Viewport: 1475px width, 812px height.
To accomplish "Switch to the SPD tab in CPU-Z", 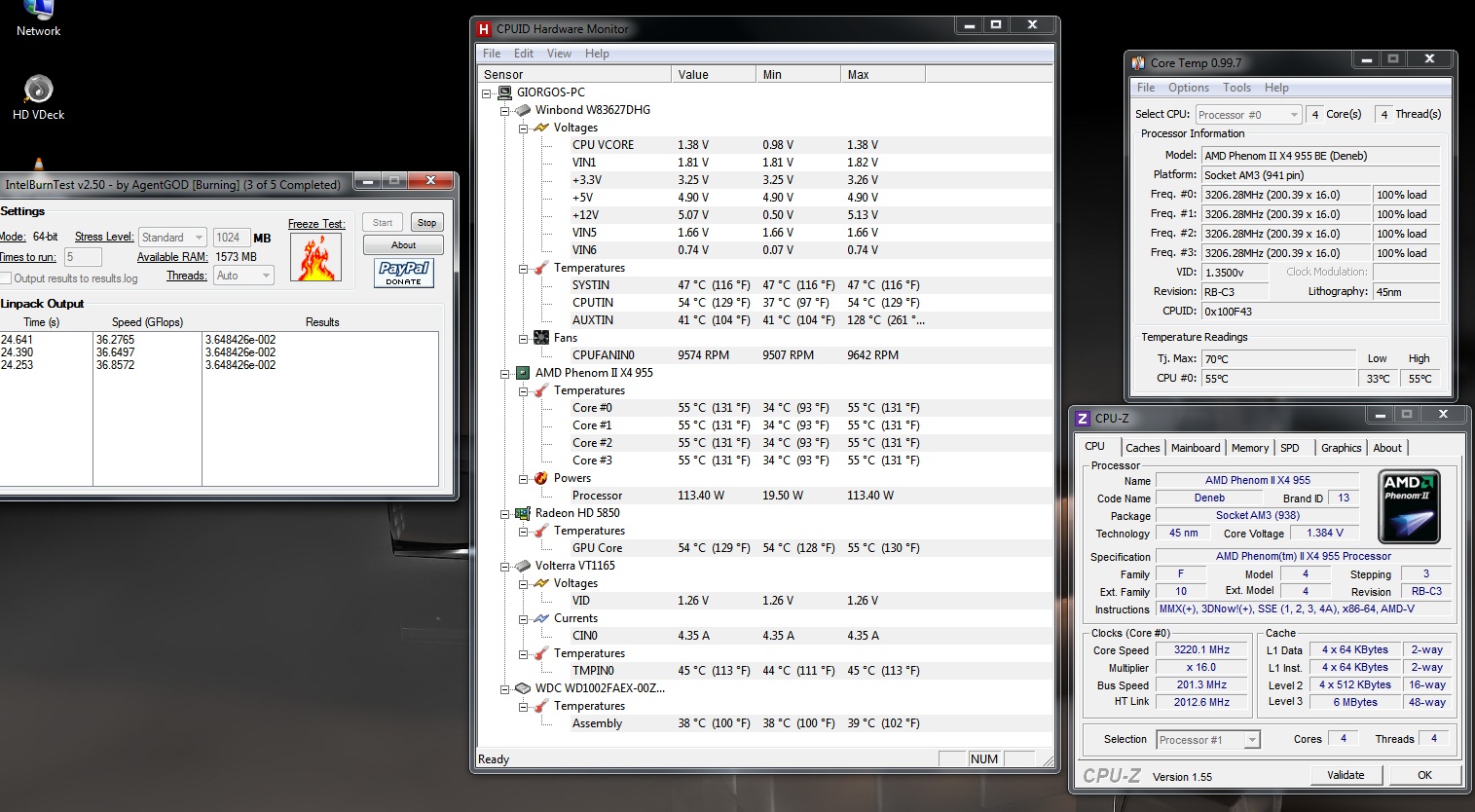I will (1290, 448).
